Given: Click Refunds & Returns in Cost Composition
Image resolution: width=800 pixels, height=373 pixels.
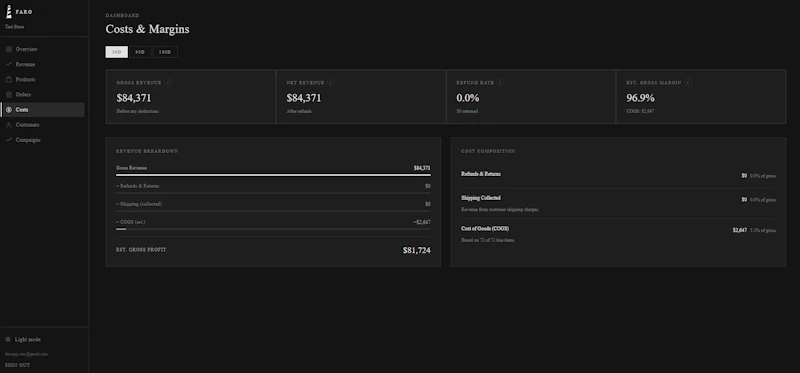Looking at the screenshot, I should [481, 174].
